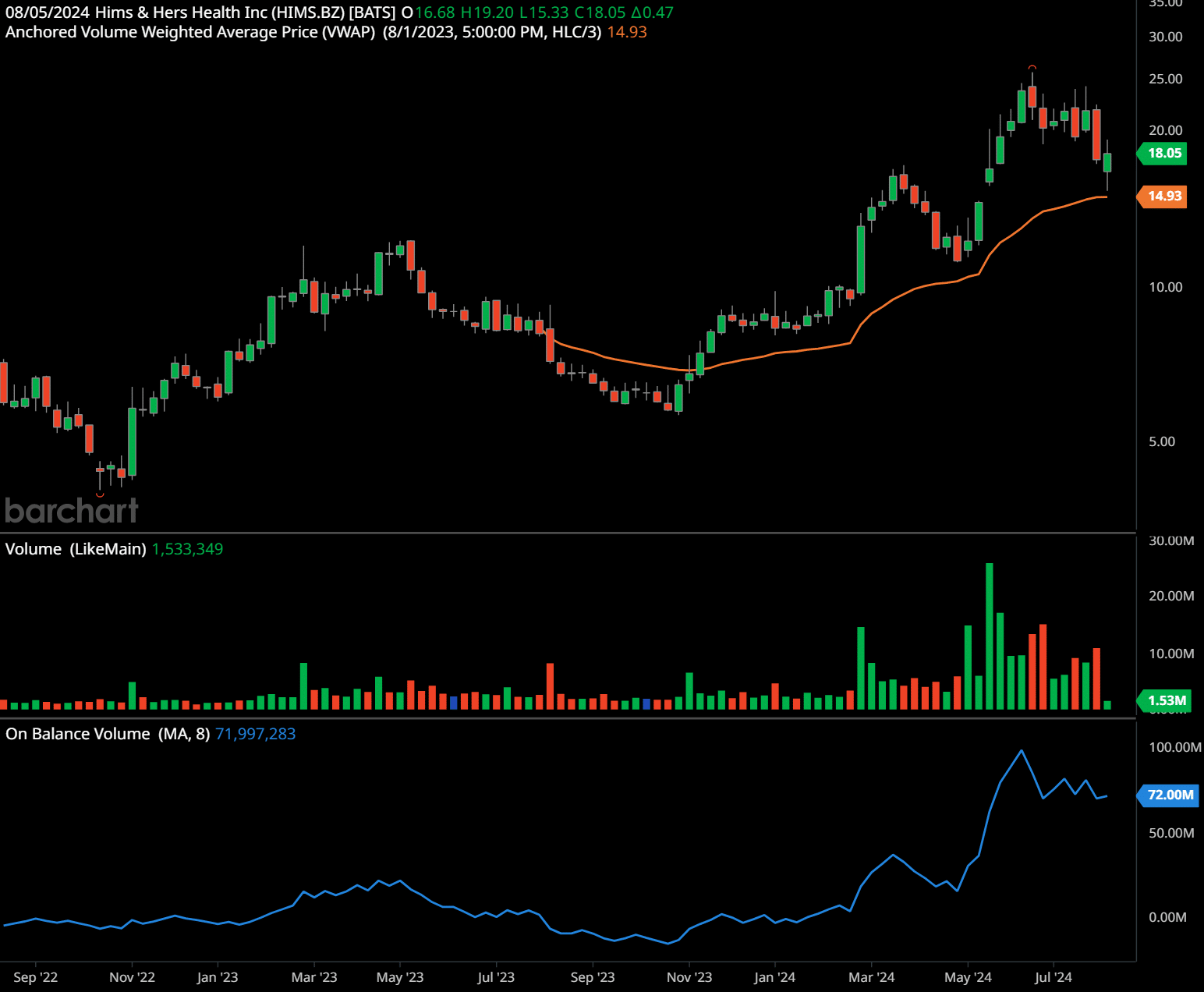Click the 5.00 price axis label

click(1162, 441)
